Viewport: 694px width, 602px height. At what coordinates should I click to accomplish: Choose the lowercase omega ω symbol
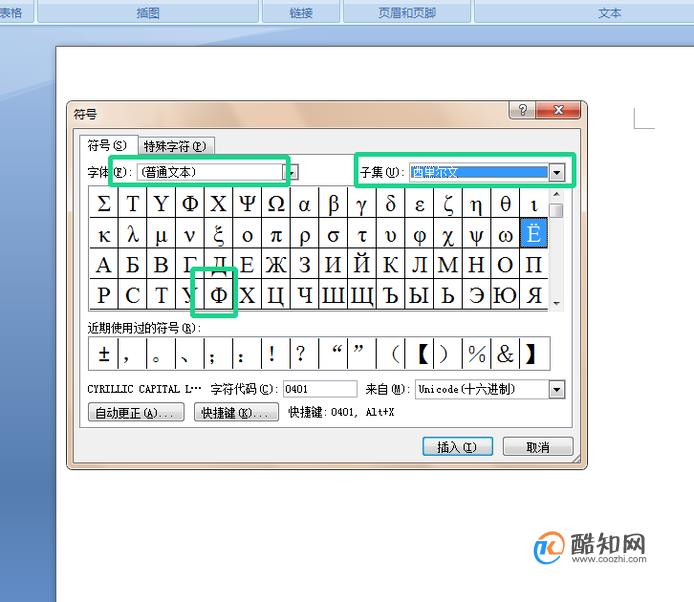click(505, 233)
